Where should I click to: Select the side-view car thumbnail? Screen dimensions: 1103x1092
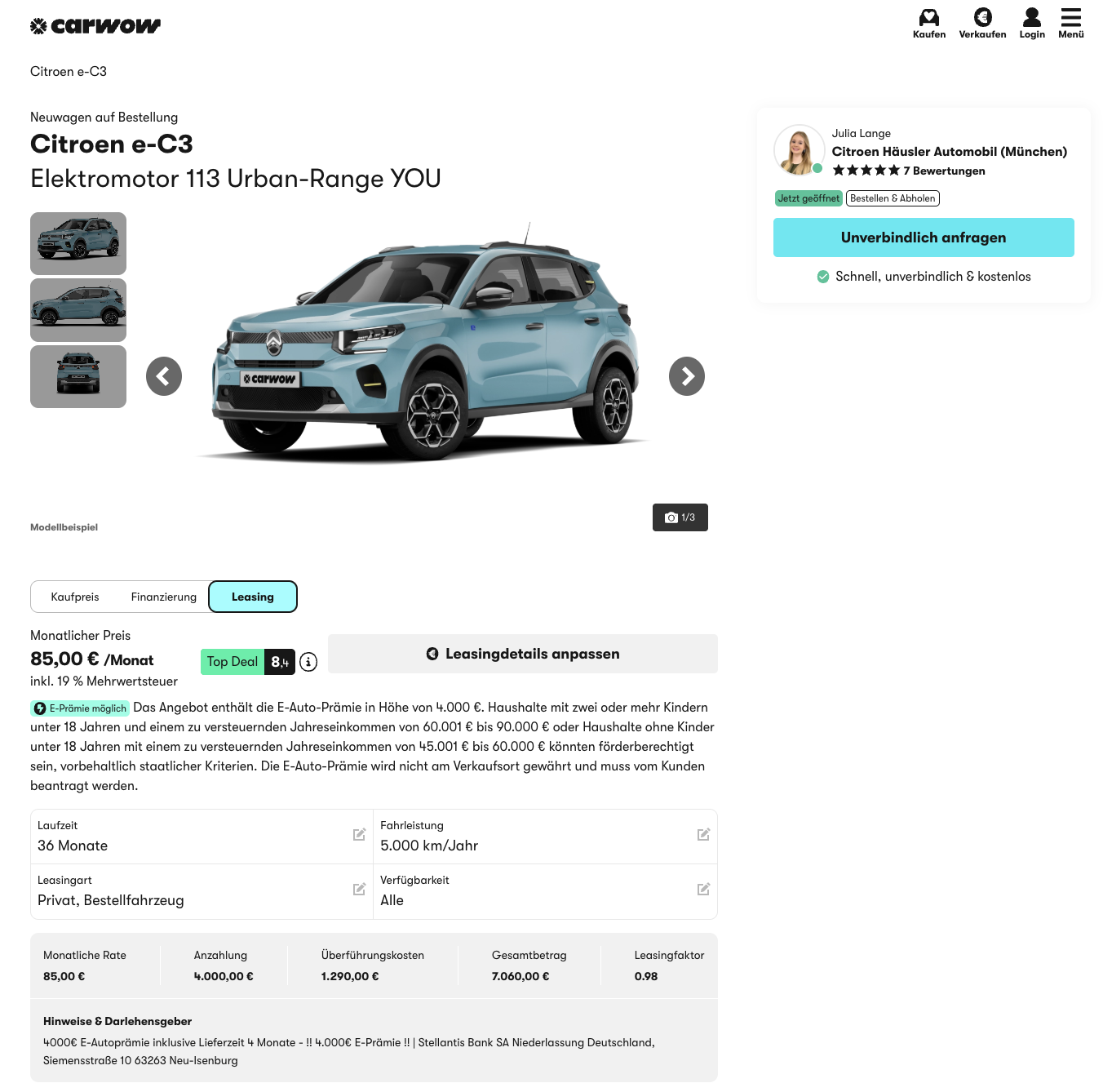[78, 310]
